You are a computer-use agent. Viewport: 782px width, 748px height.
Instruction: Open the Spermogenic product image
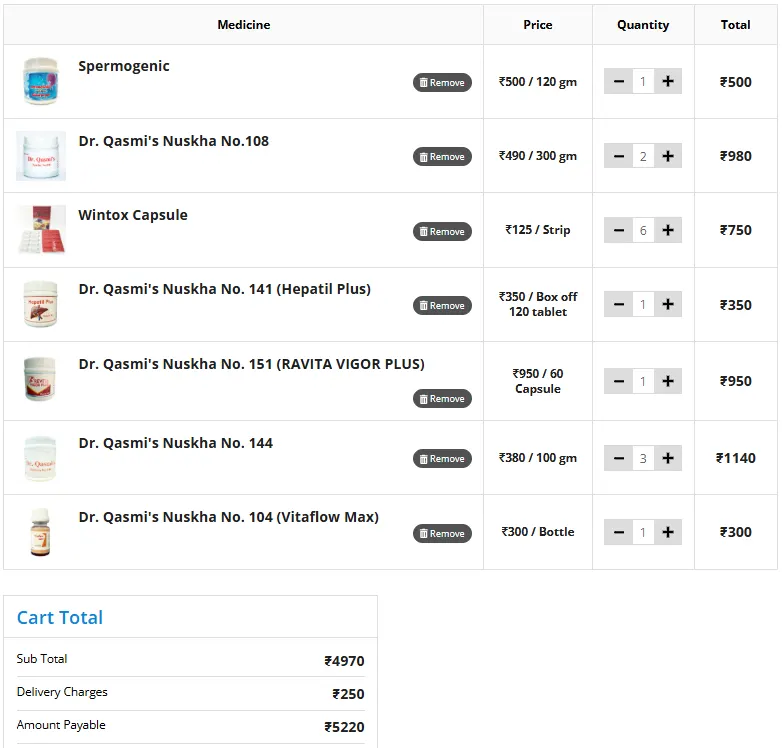(41, 81)
